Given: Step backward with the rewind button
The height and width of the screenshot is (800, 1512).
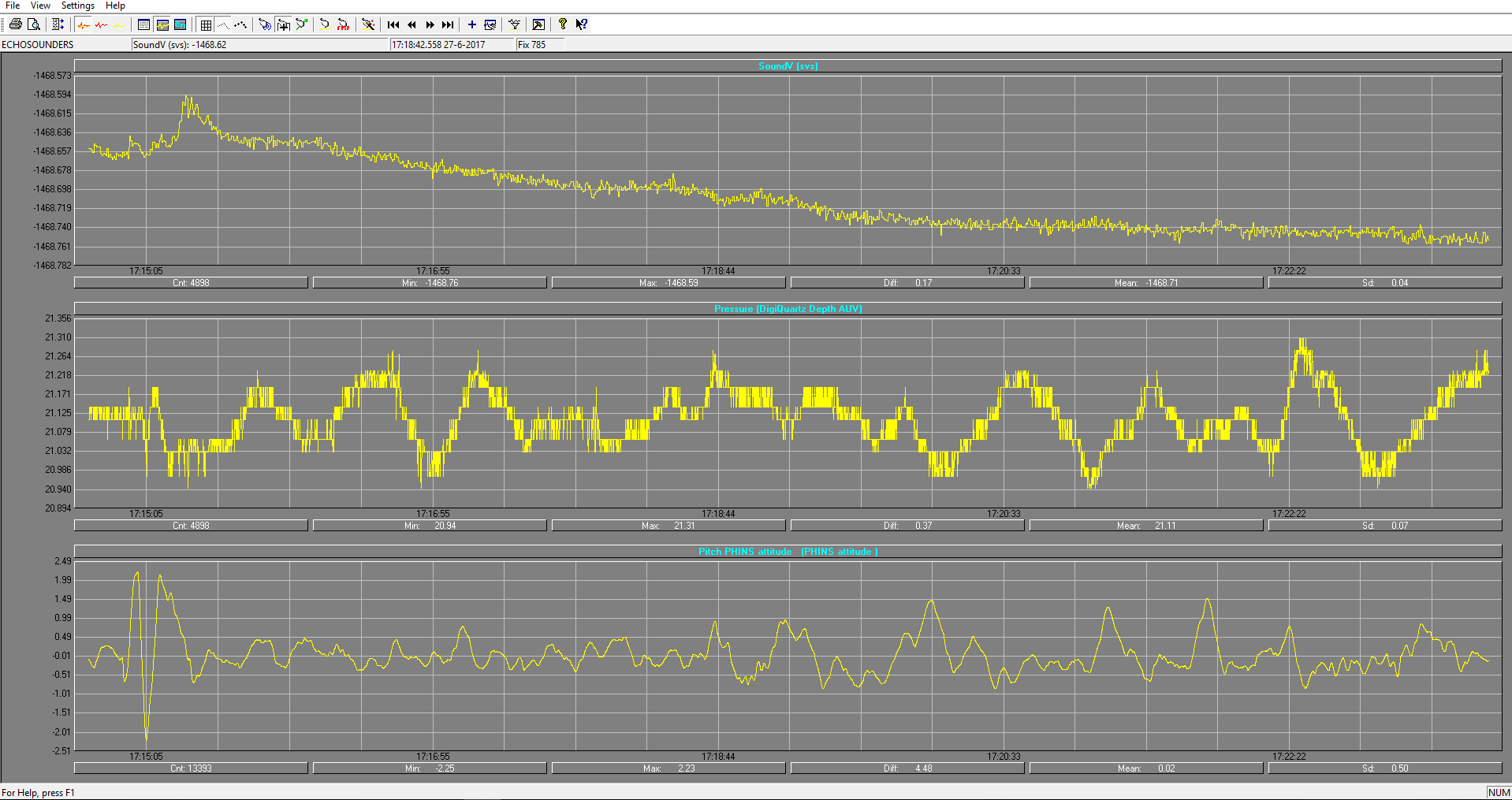Looking at the screenshot, I should [x=412, y=24].
